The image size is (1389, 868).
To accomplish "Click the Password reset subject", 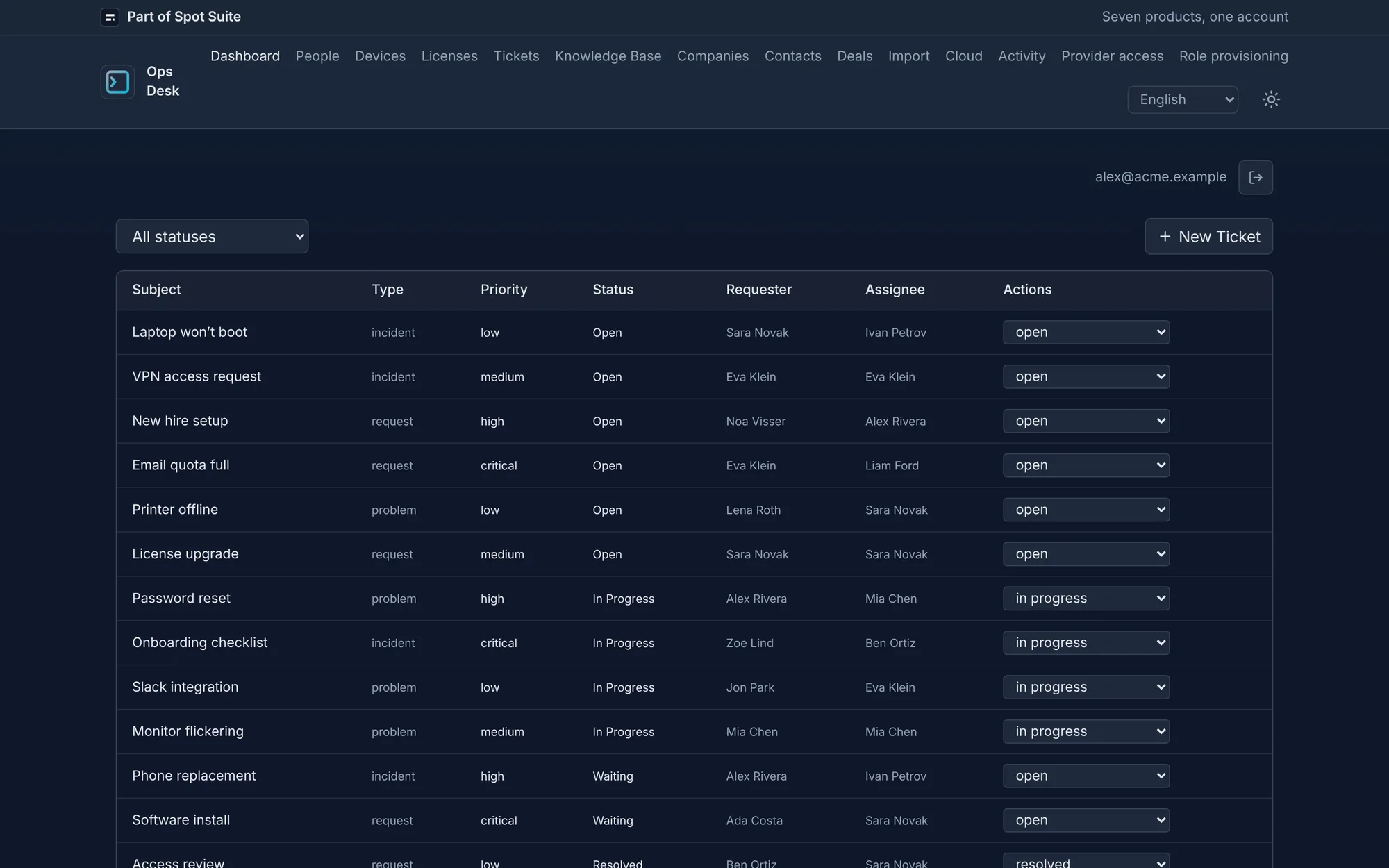I will [181, 599].
